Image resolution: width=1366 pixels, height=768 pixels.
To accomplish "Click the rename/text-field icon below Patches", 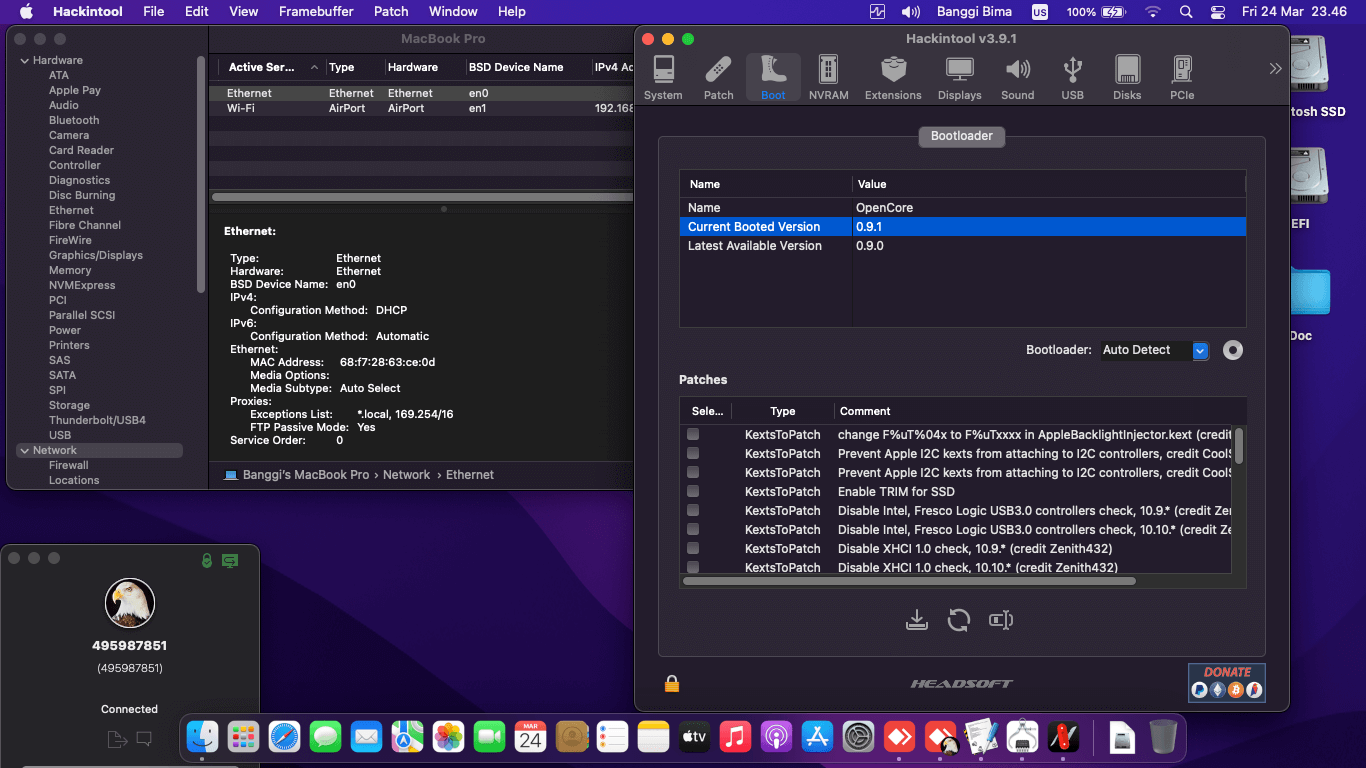I will tap(1001, 620).
